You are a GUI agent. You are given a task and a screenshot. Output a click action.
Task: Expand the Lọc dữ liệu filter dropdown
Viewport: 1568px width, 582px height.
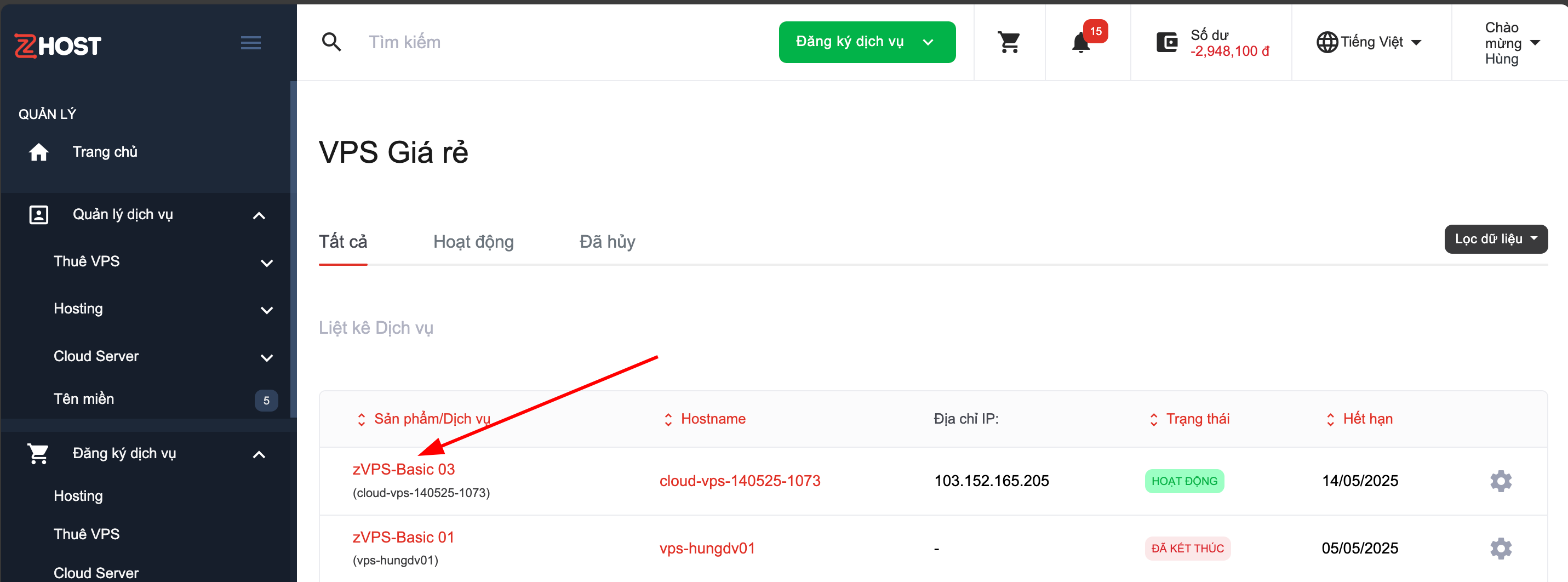[x=1495, y=238]
